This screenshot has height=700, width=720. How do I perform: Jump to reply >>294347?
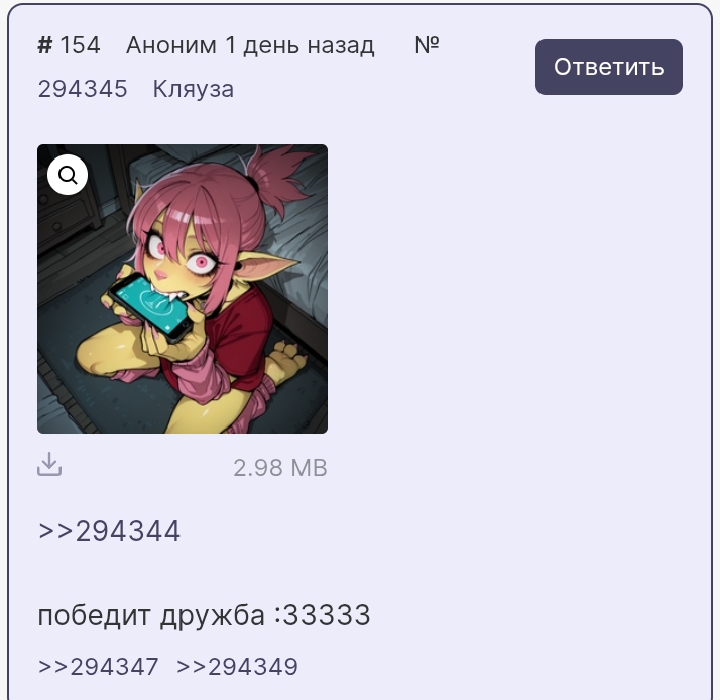pos(98,667)
